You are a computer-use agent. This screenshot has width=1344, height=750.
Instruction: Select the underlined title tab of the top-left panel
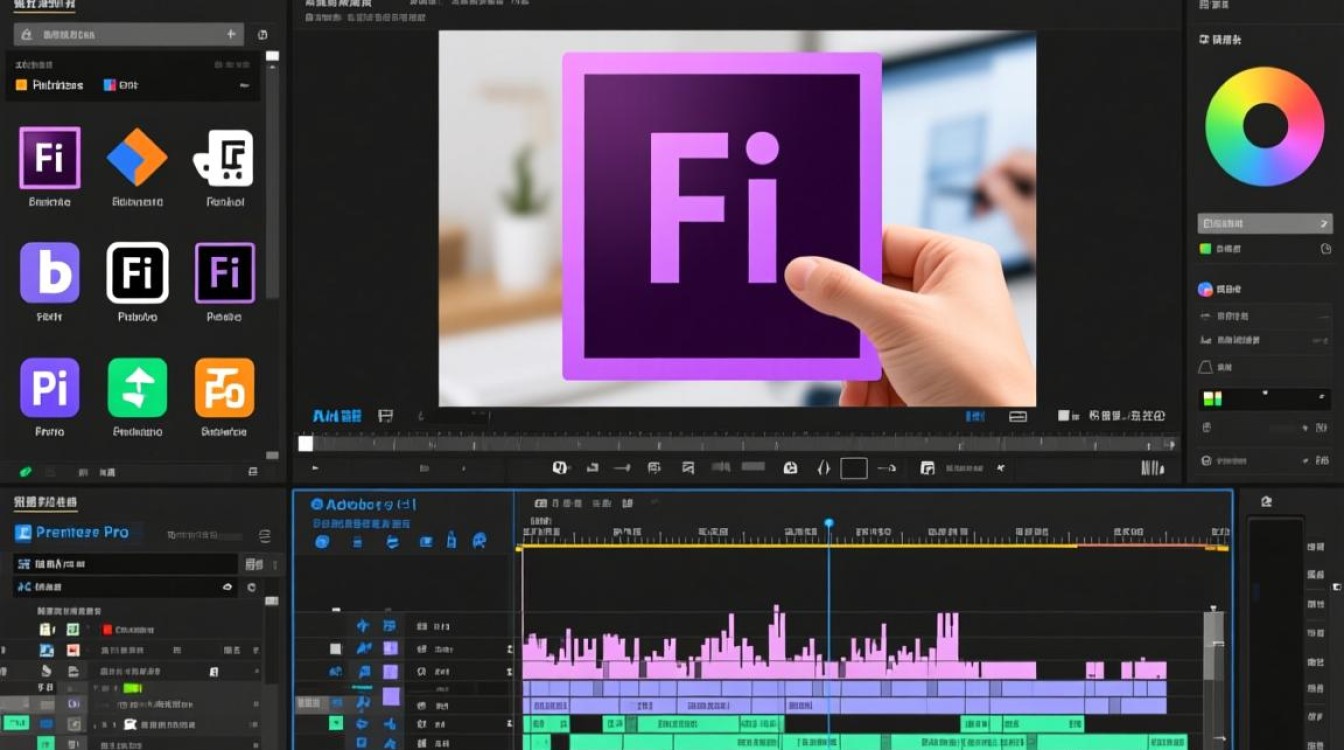[44, 4]
